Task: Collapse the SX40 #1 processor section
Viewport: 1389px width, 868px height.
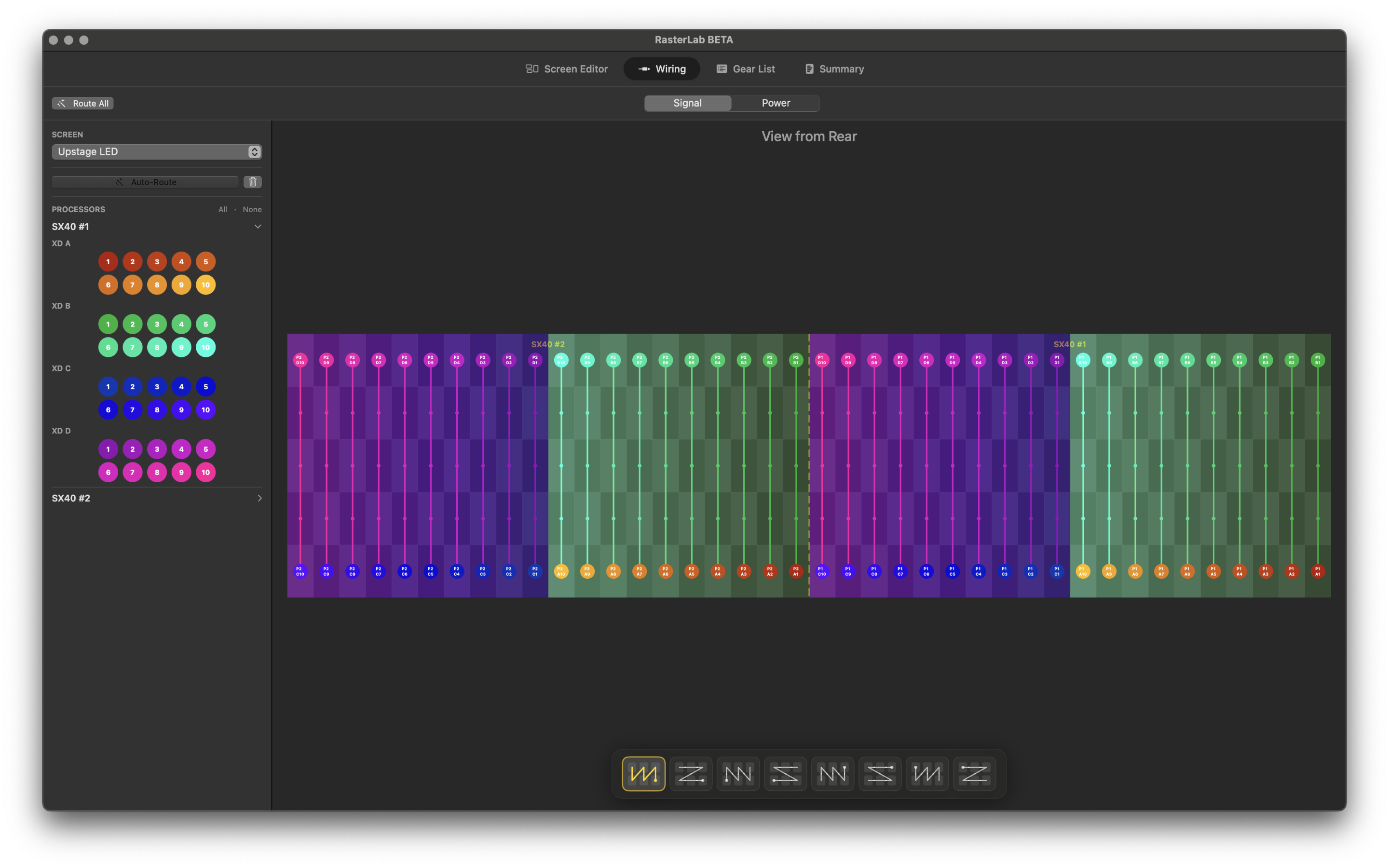Action: (x=258, y=226)
